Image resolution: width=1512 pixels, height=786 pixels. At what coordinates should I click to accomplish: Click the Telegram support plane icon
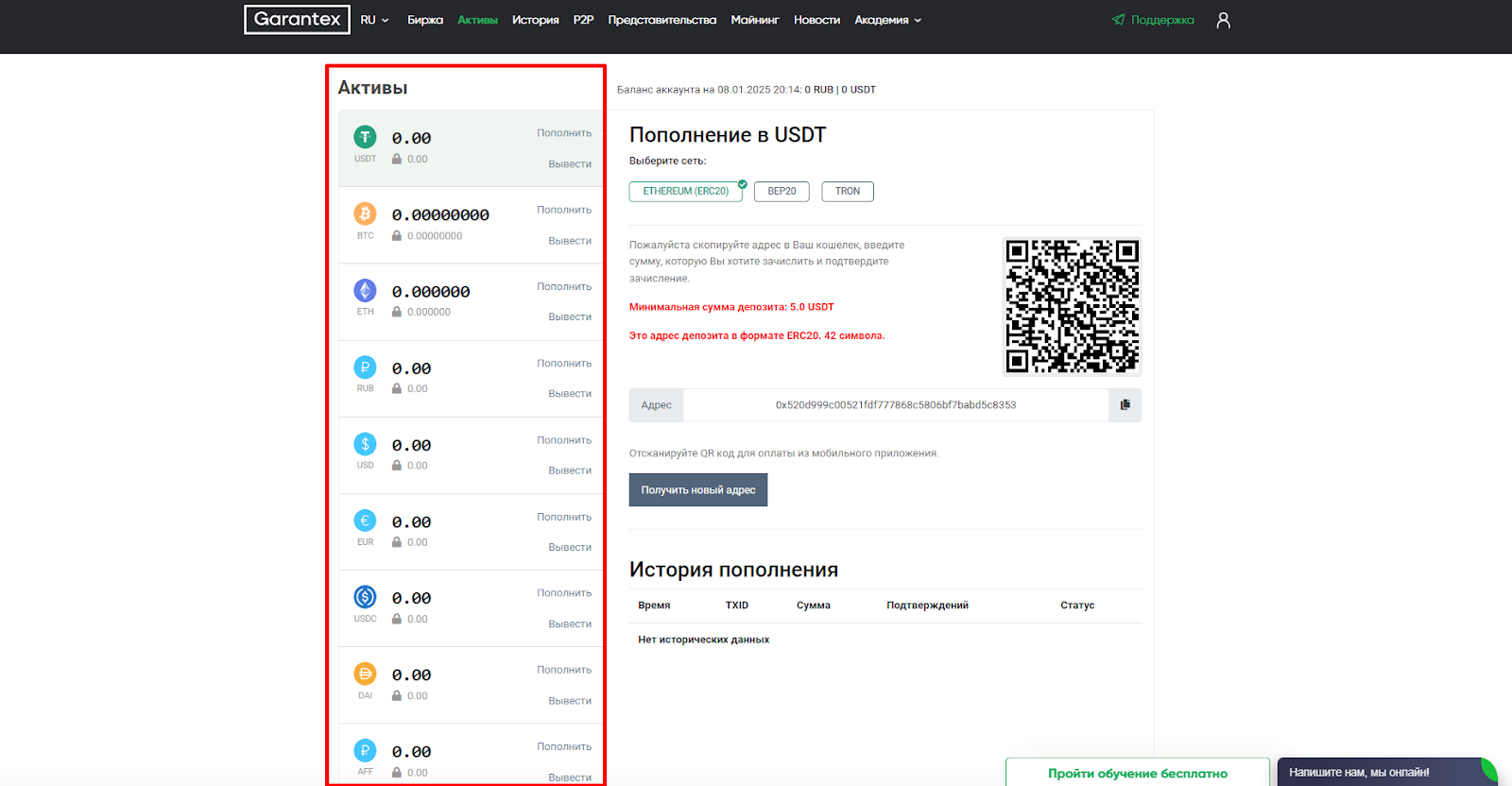pyautogui.click(x=1118, y=20)
